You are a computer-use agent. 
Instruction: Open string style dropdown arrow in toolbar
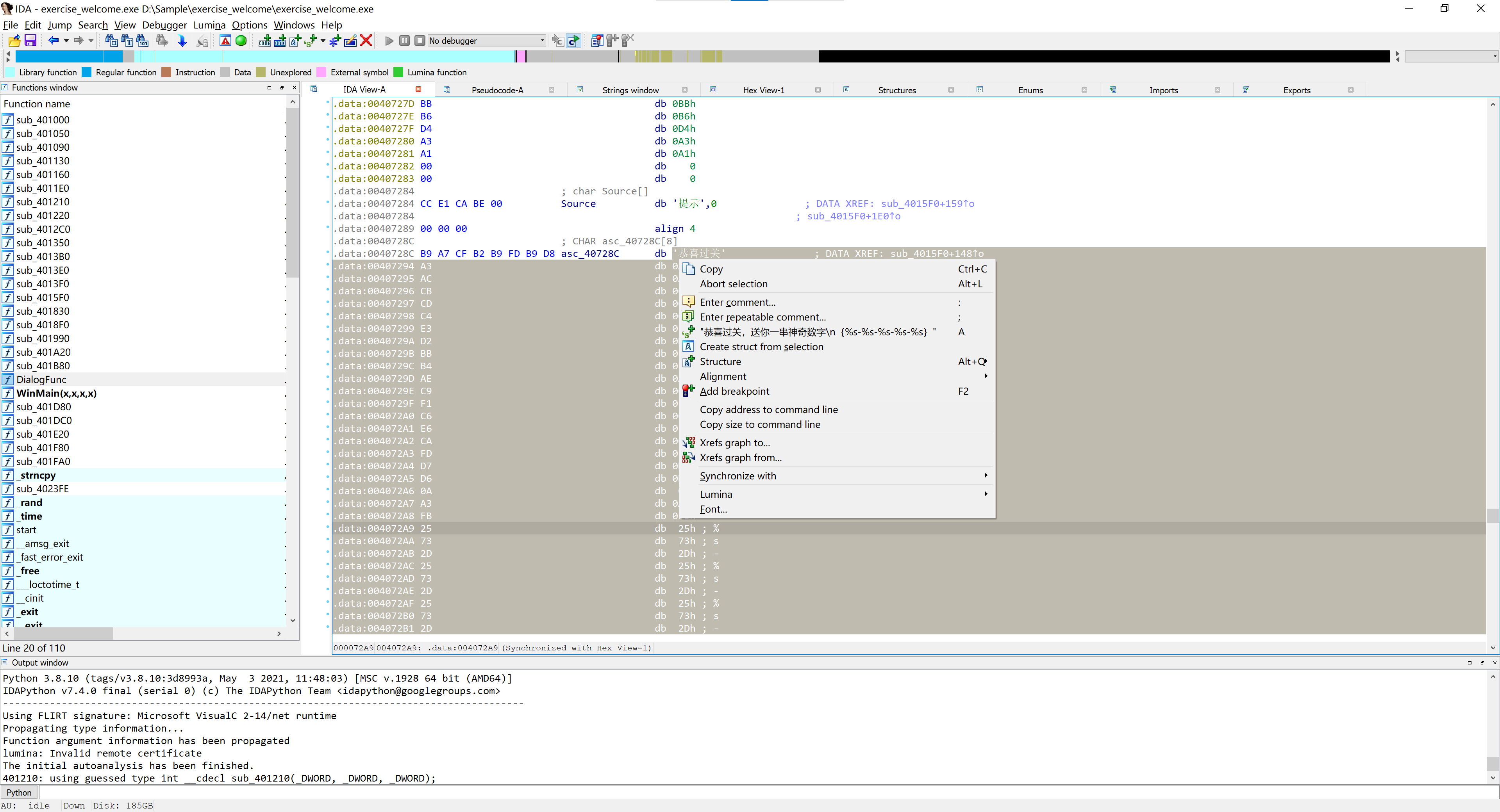pos(323,41)
